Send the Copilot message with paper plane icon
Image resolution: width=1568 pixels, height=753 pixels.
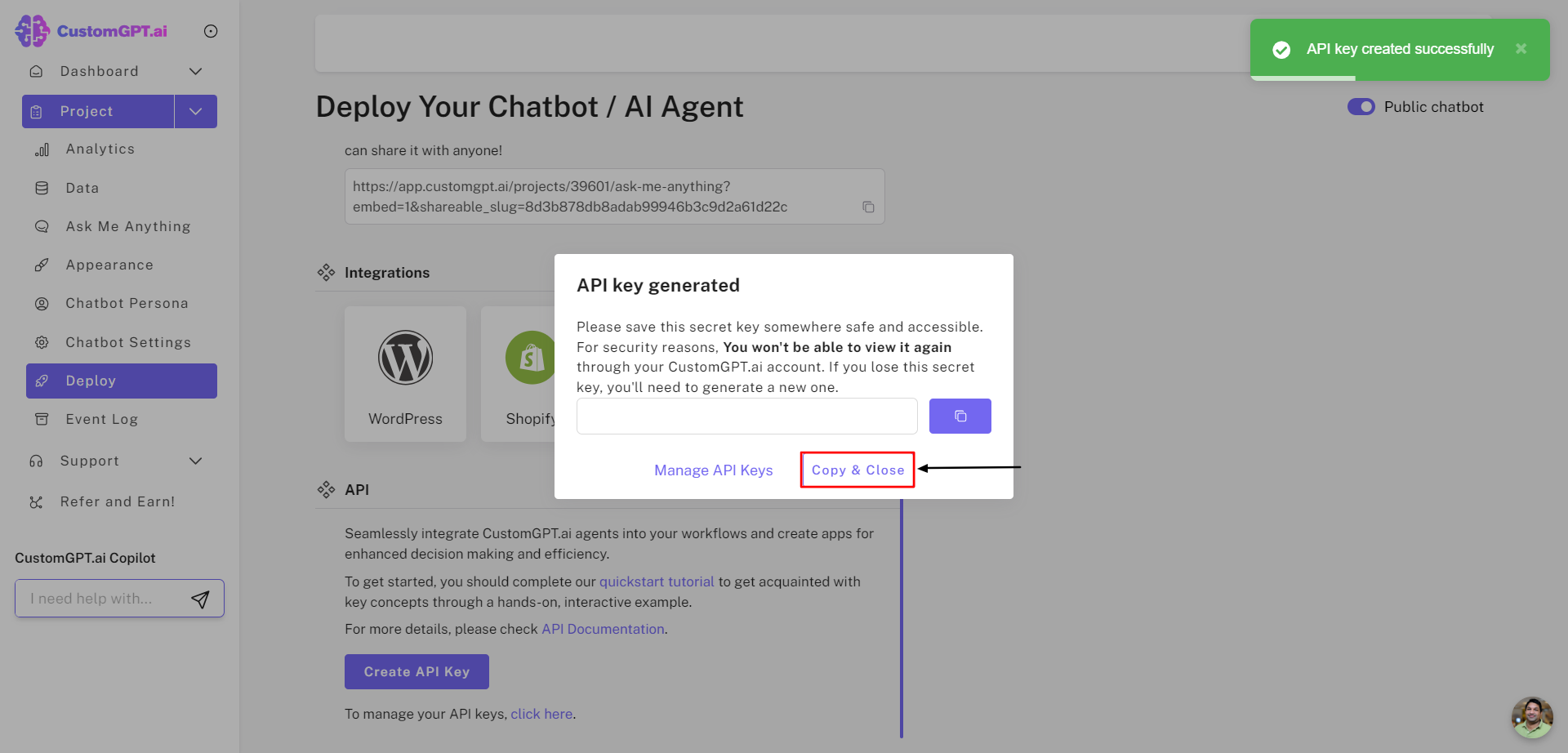click(200, 599)
